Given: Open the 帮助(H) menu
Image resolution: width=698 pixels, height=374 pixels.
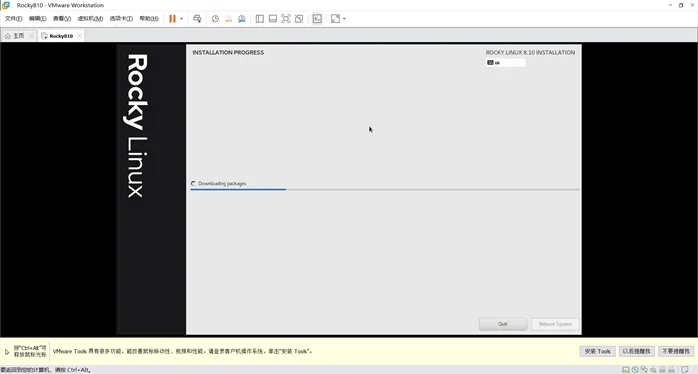Looking at the screenshot, I should (x=149, y=19).
